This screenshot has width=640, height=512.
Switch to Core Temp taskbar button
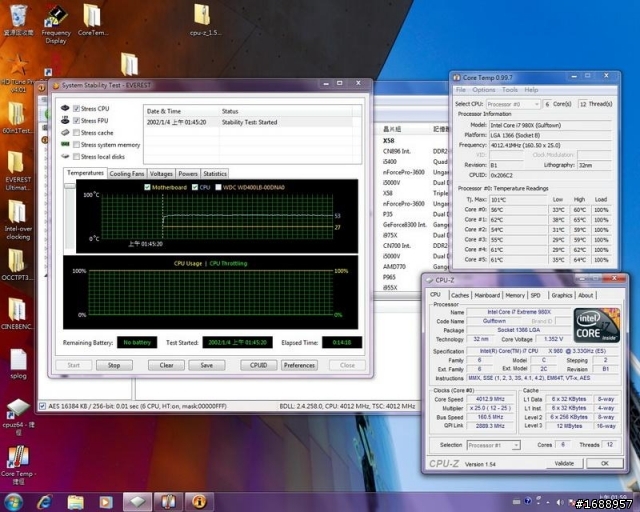click(168, 502)
